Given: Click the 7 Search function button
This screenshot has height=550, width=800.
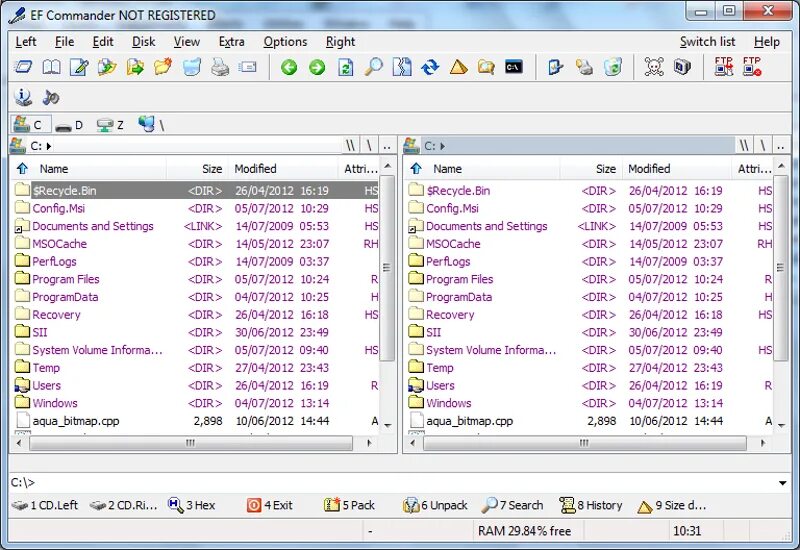Looking at the screenshot, I should click(512, 505).
